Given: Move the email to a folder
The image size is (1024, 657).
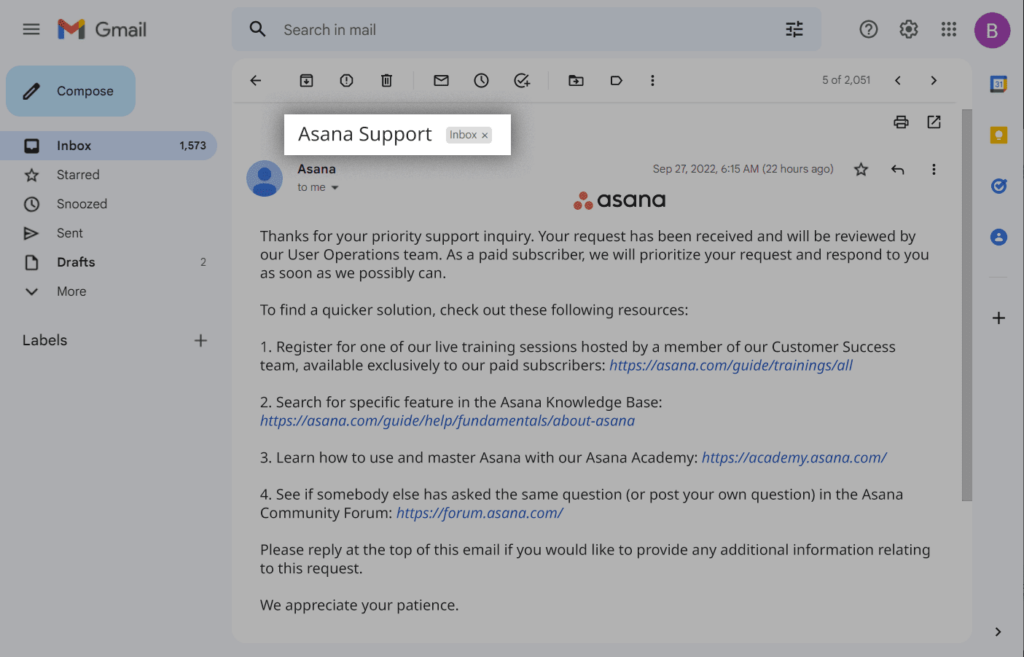Looking at the screenshot, I should coord(576,80).
